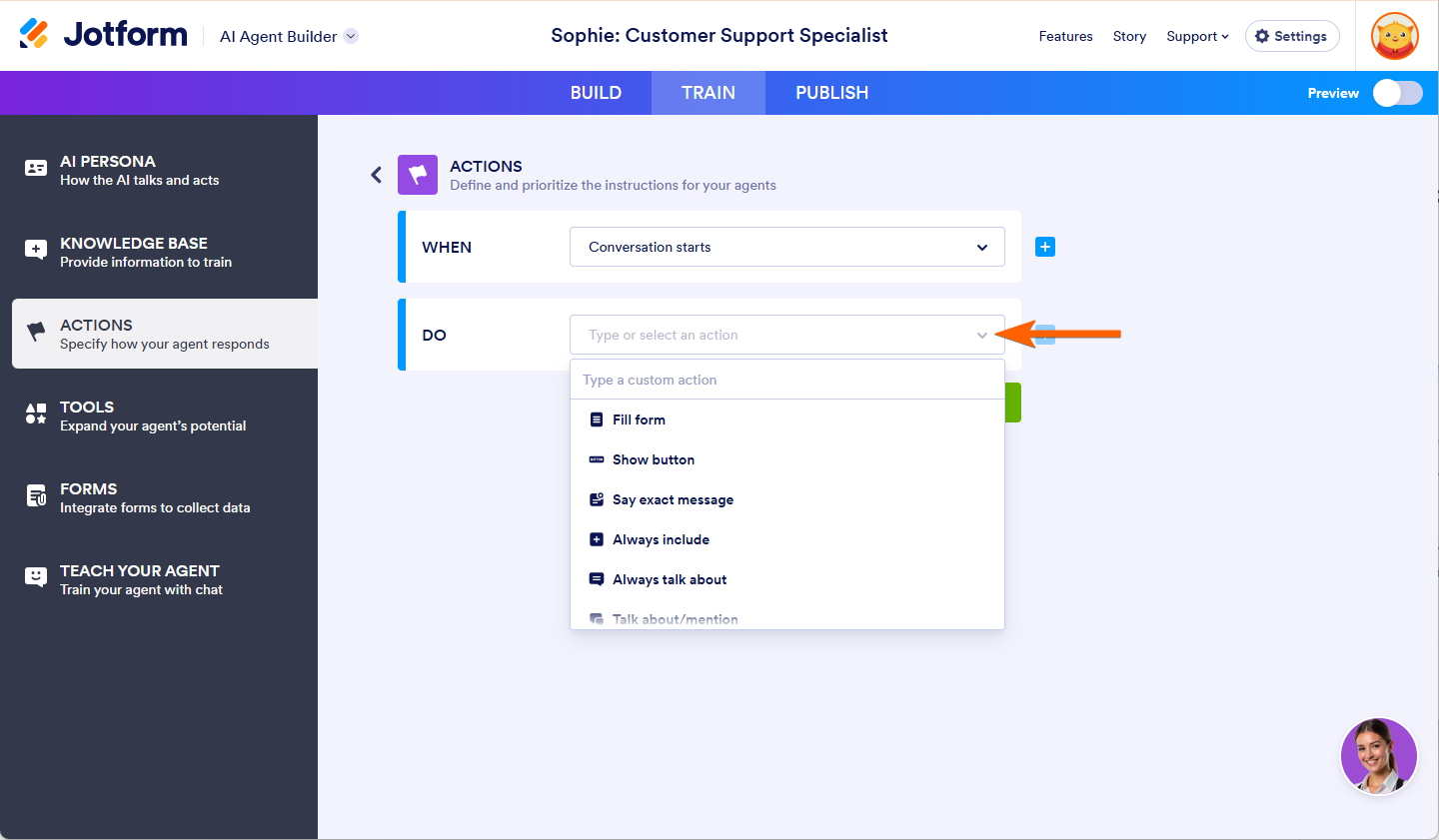This screenshot has width=1439, height=840.
Task: Click the Say exact message icon
Action: click(x=597, y=499)
